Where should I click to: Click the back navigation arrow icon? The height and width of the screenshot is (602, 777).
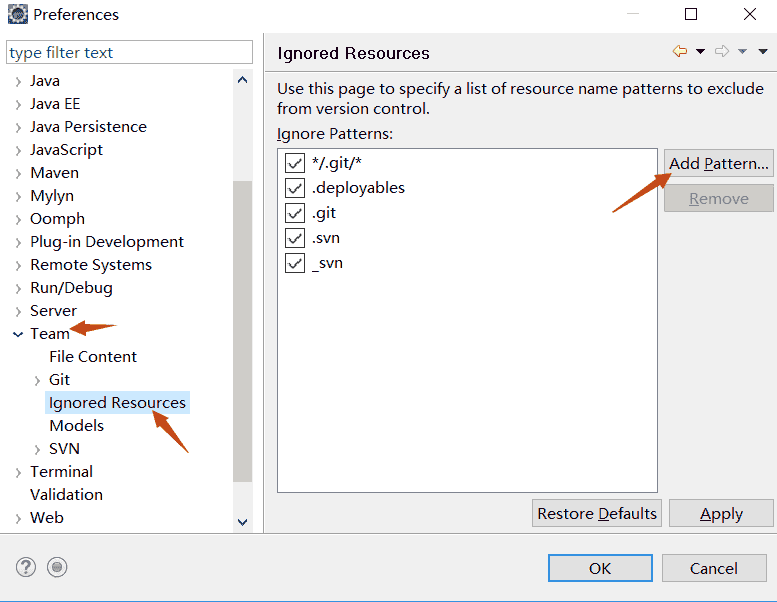pos(680,52)
